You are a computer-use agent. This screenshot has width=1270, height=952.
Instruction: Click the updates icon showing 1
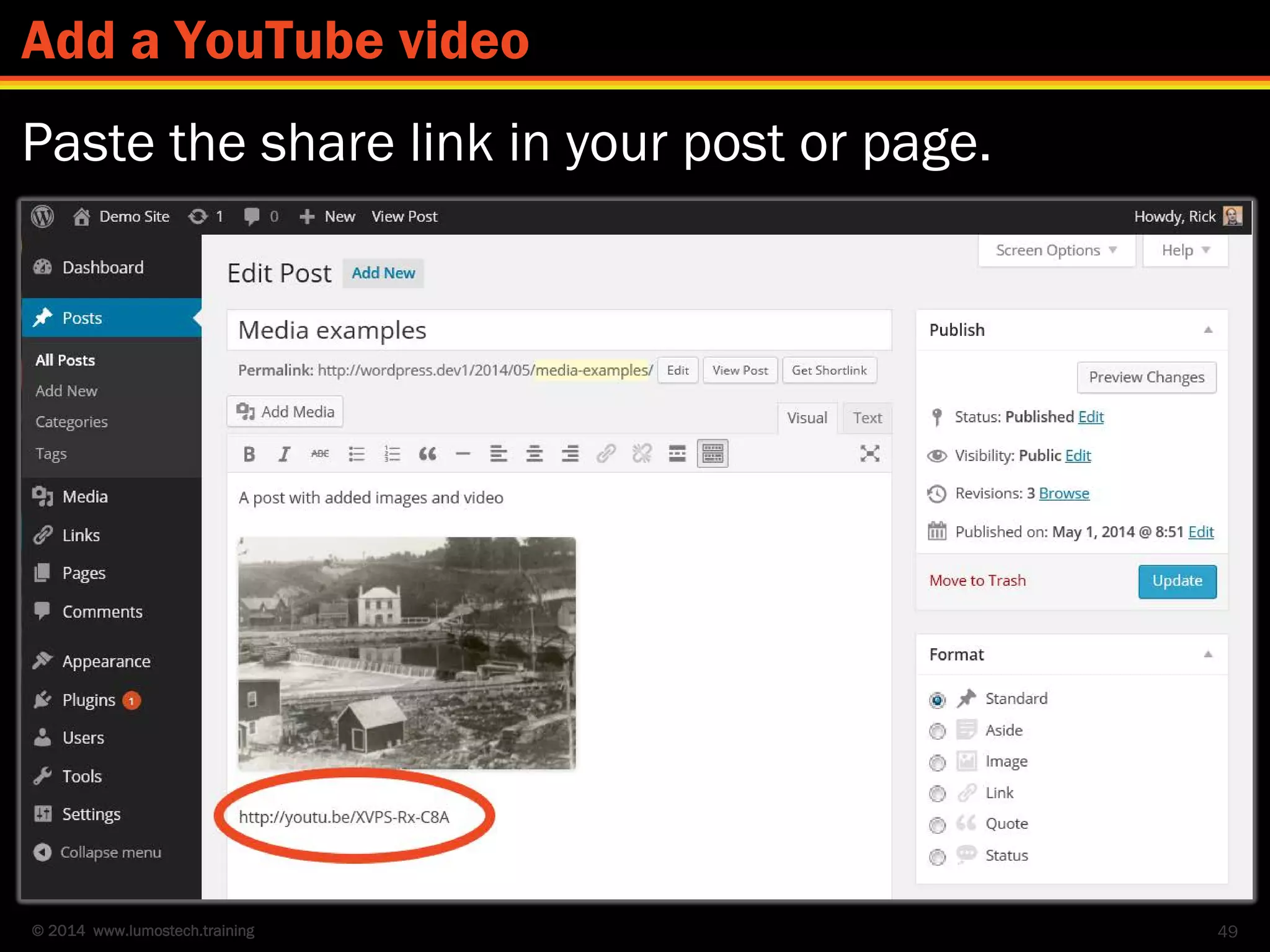click(x=206, y=216)
